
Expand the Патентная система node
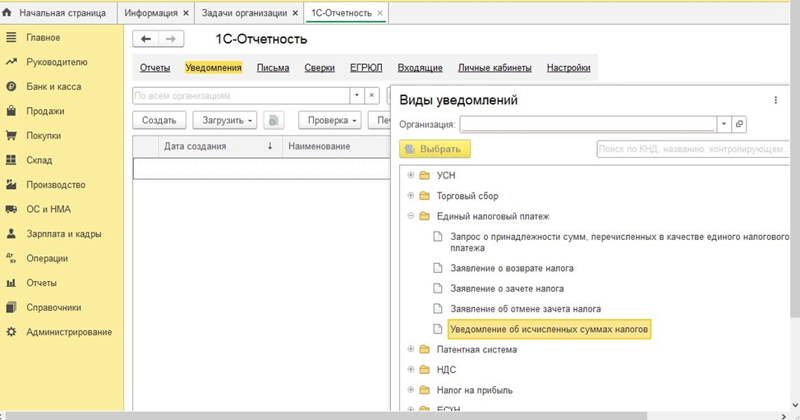(411, 349)
